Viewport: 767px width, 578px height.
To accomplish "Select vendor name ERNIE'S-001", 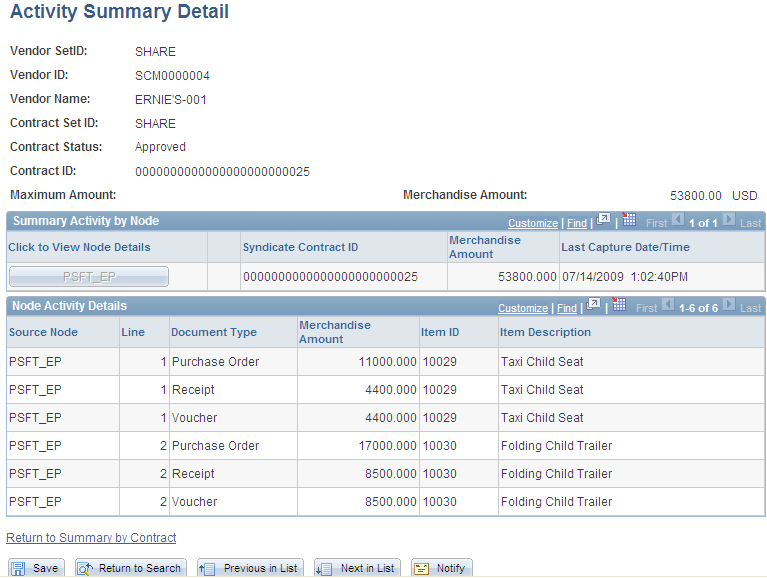I will coord(171,100).
